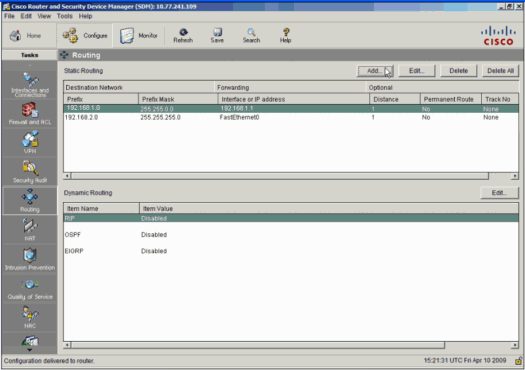Click the Delete All button

click(x=500, y=71)
